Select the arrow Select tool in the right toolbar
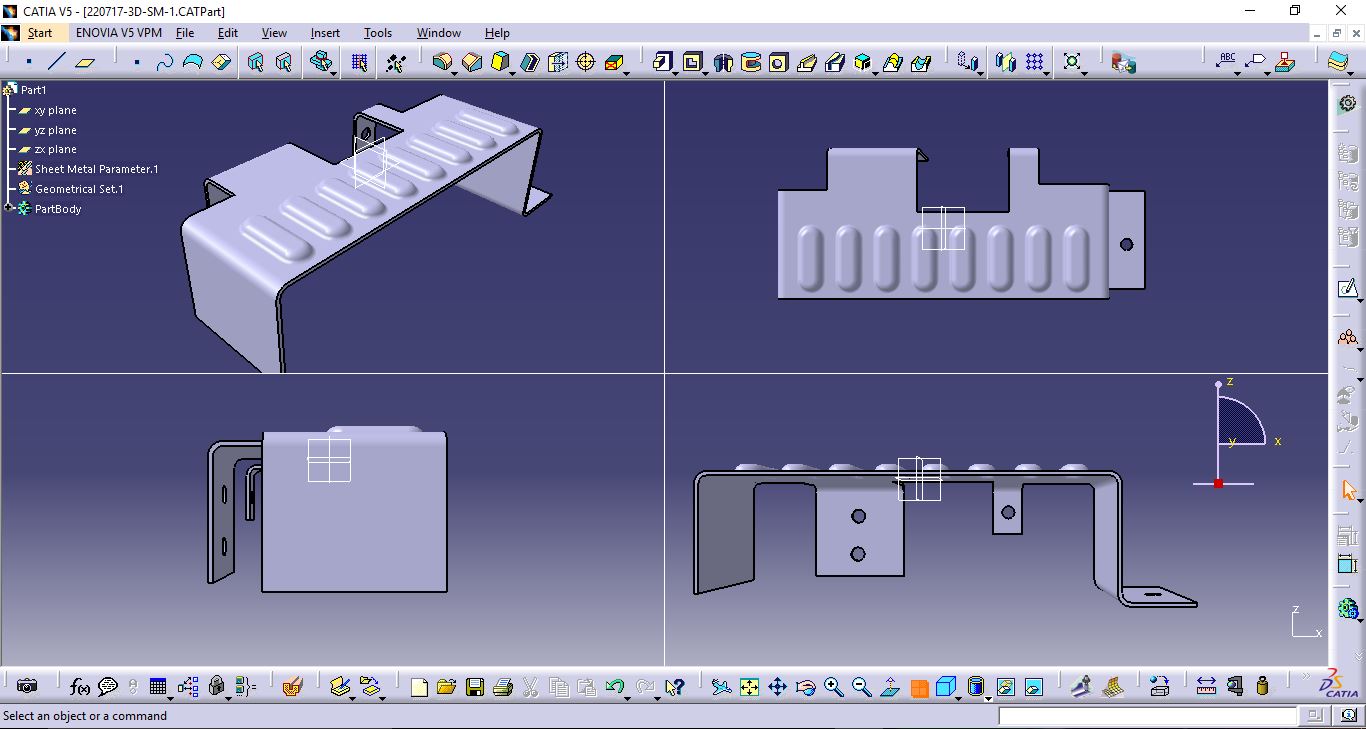 pos(1348,490)
